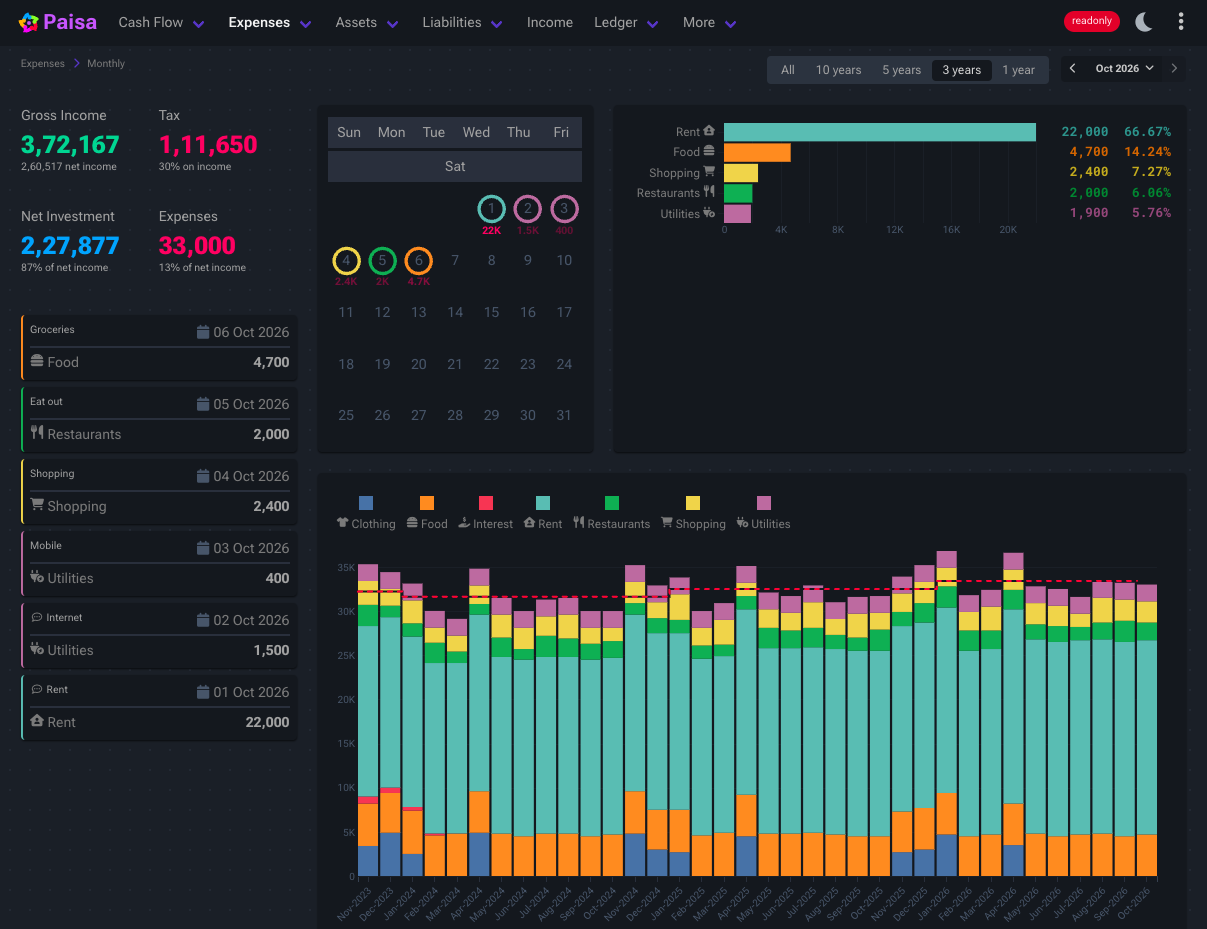The width and height of the screenshot is (1207, 929).
Task: Click cutlery icon on Eat out card
Action: [x=37, y=433]
